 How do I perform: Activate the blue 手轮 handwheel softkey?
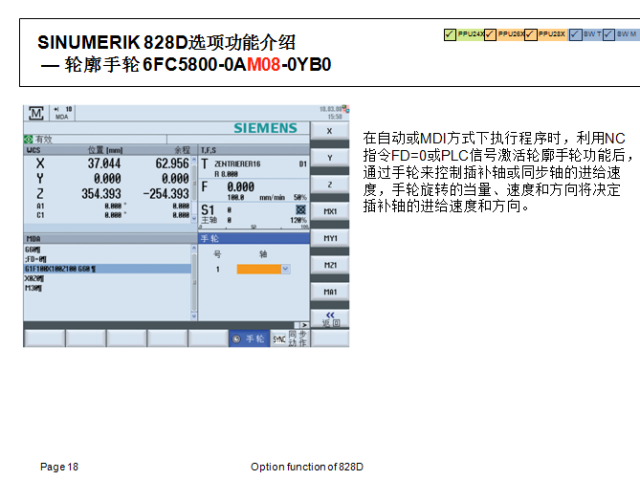tap(249, 339)
